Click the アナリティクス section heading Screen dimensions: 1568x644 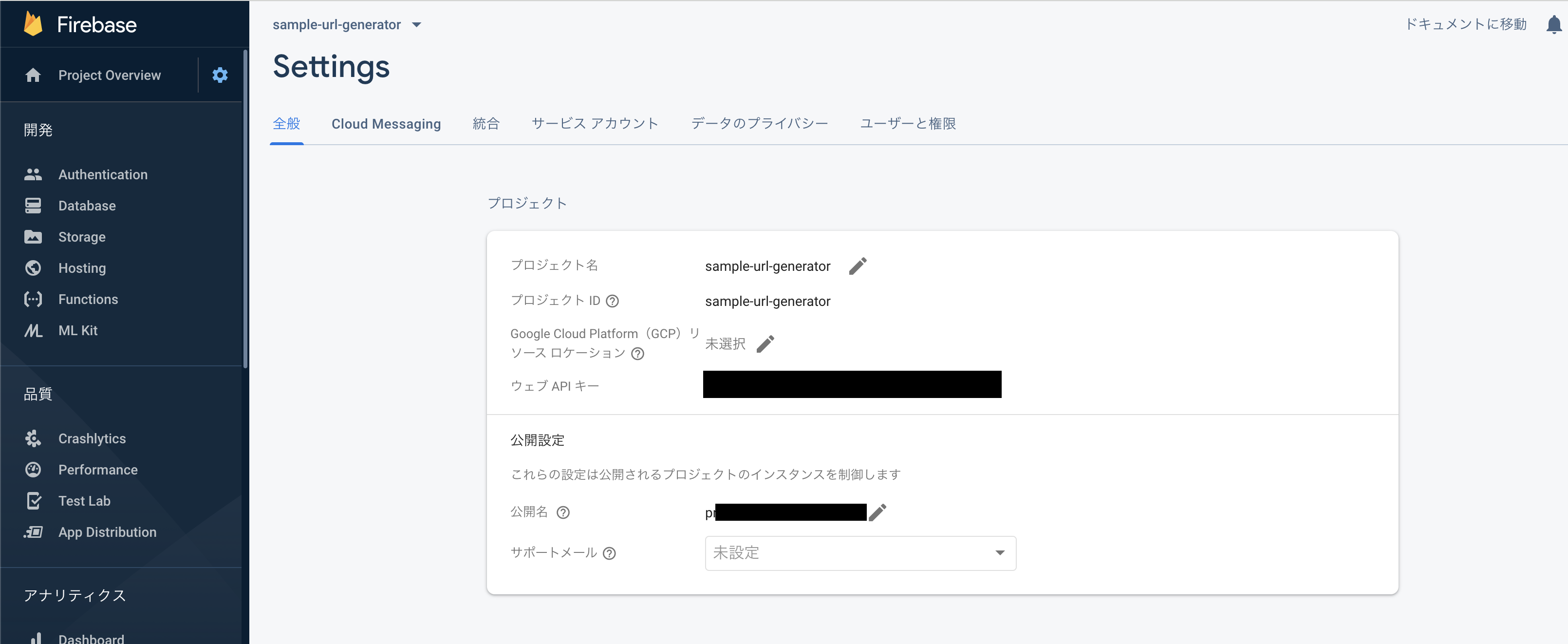75,595
